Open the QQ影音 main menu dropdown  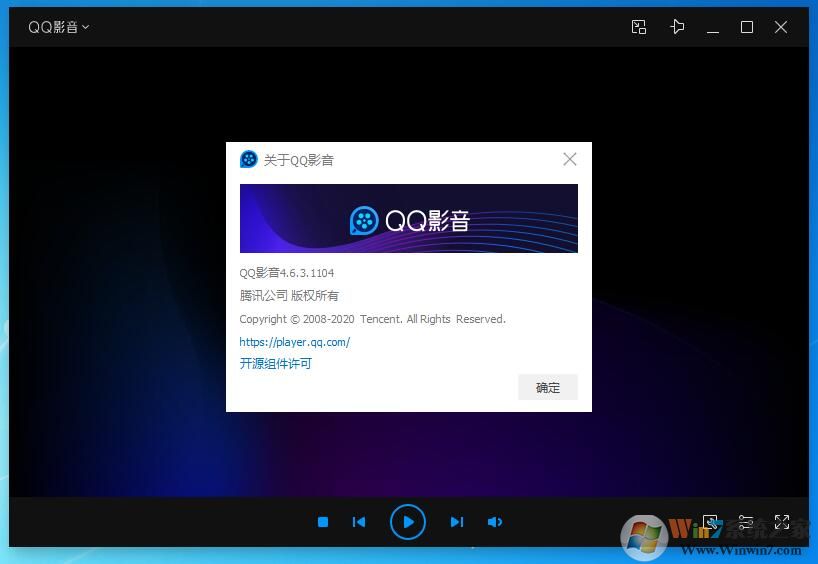pos(58,27)
